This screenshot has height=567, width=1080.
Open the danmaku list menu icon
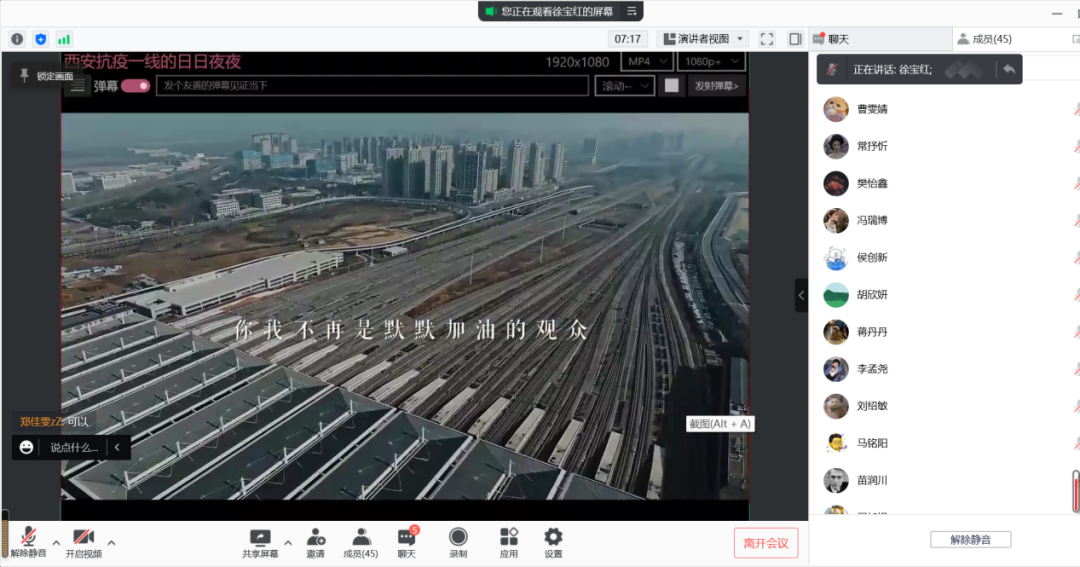78,86
